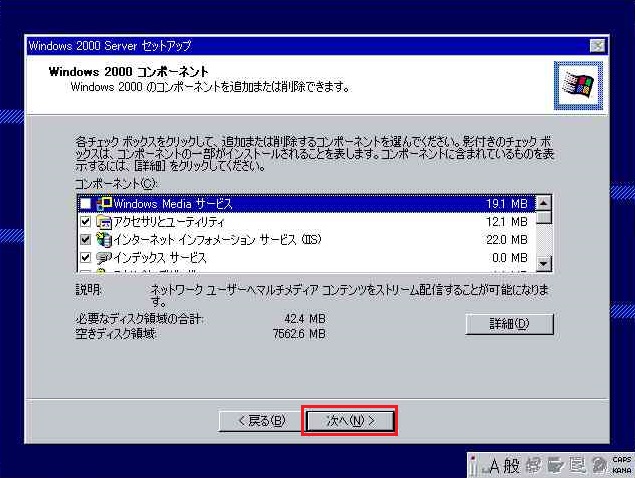
Task: Click the 7562.6 MB free disk value
Action: pyautogui.click(x=299, y=333)
